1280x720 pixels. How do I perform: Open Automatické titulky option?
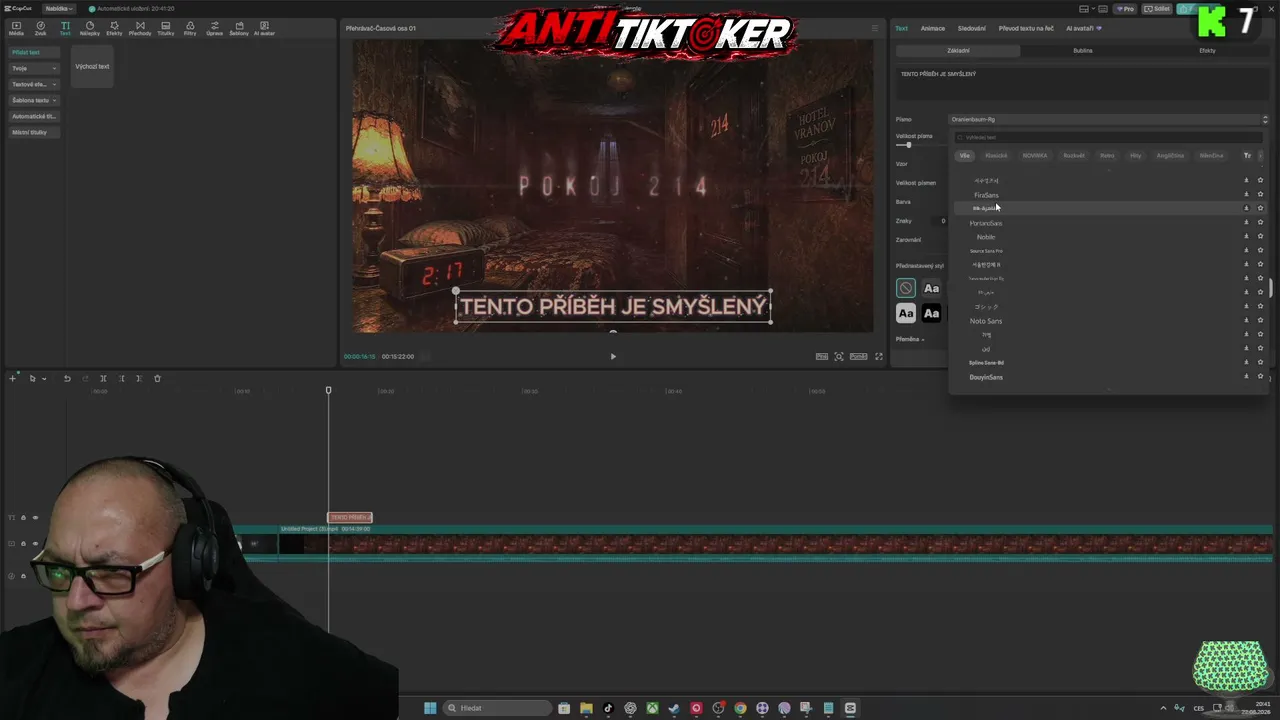tap(34, 116)
